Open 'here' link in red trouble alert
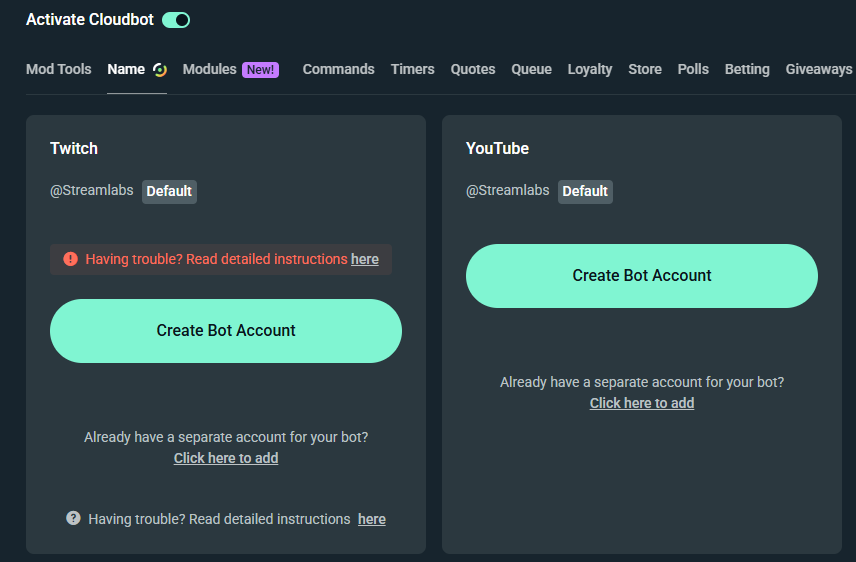856x562 pixels. (x=365, y=259)
